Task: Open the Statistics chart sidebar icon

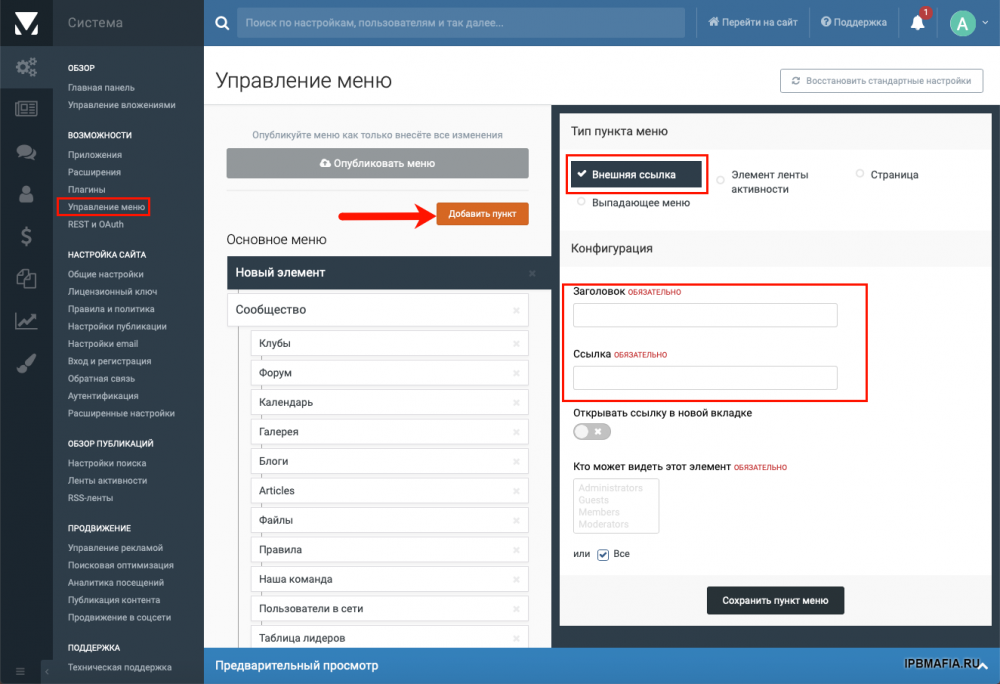Action: click(26, 321)
